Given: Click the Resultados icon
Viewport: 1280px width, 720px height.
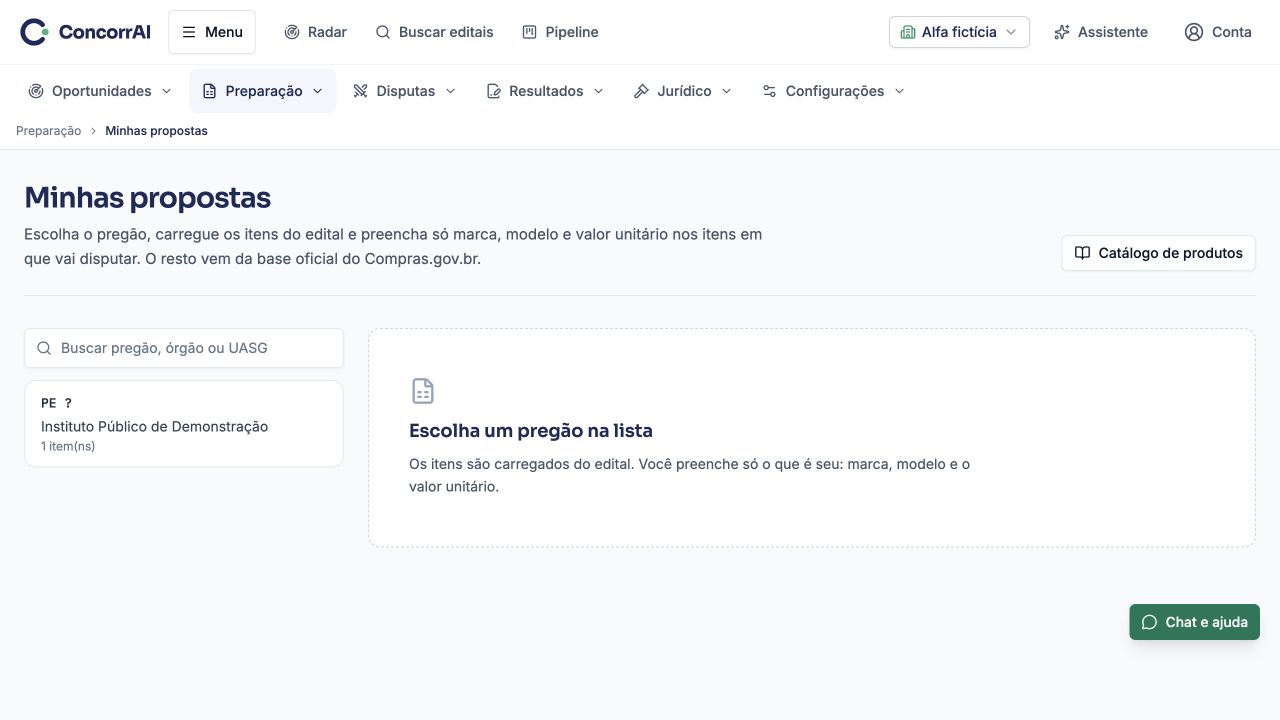Looking at the screenshot, I should click(x=493, y=91).
